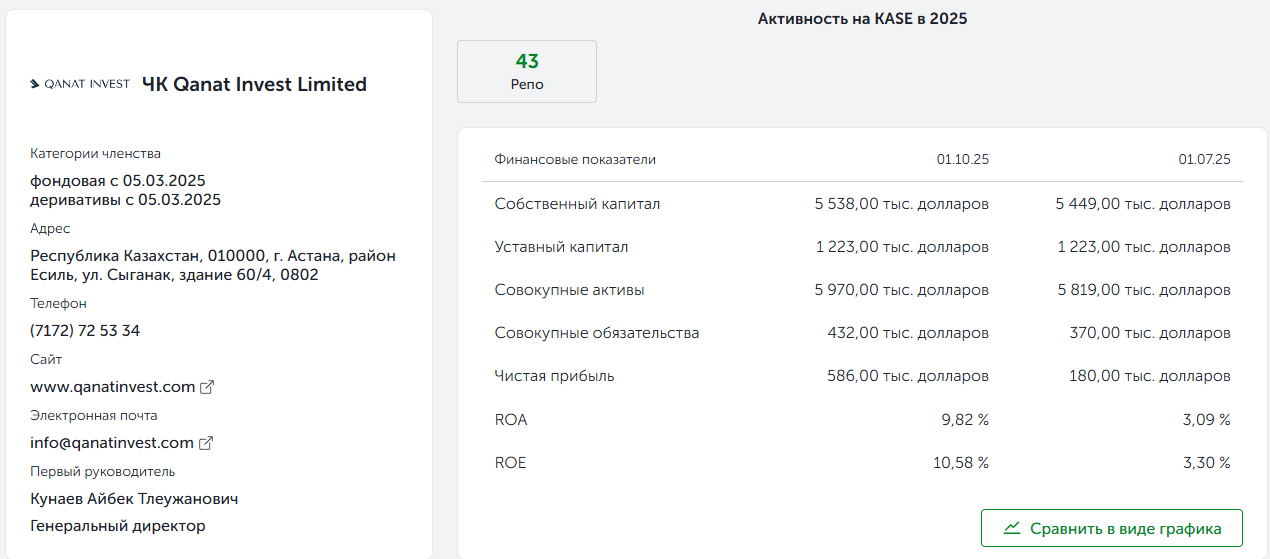The height and width of the screenshot is (559, 1270).
Task: Click the Qanat Invest logo image
Action: click(80, 84)
